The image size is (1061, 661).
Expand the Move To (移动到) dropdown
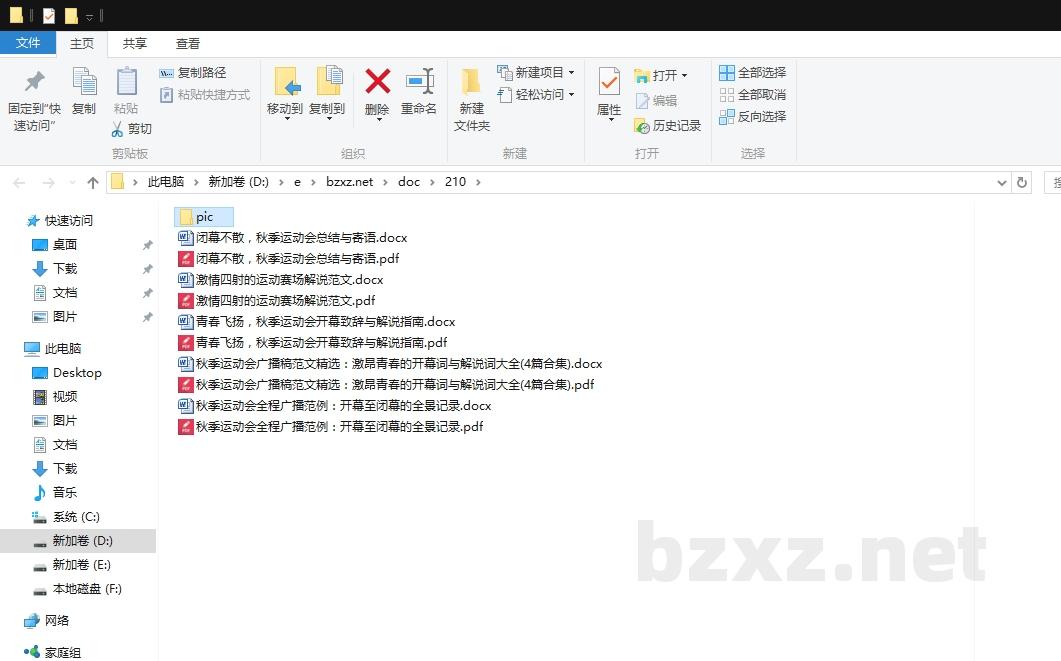pos(285,119)
